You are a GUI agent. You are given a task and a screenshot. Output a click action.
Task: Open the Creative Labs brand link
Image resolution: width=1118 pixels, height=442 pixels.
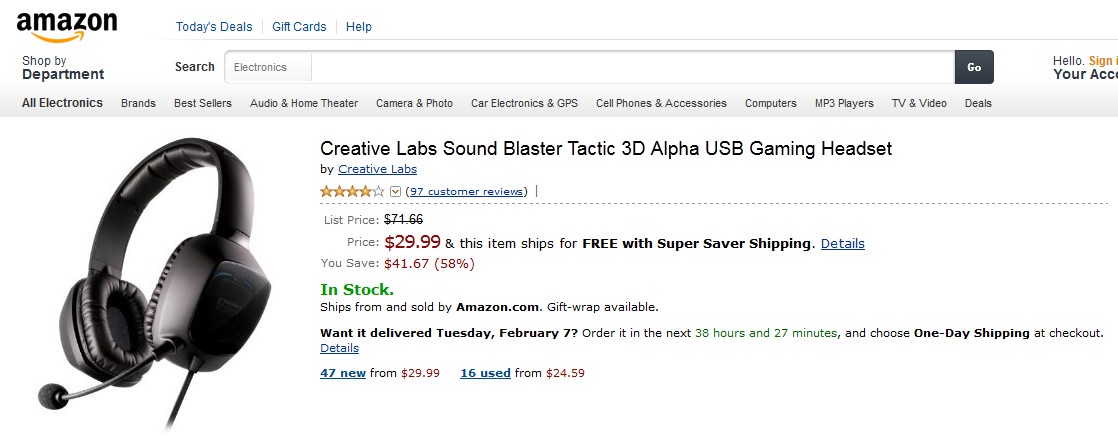click(x=377, y=169)
